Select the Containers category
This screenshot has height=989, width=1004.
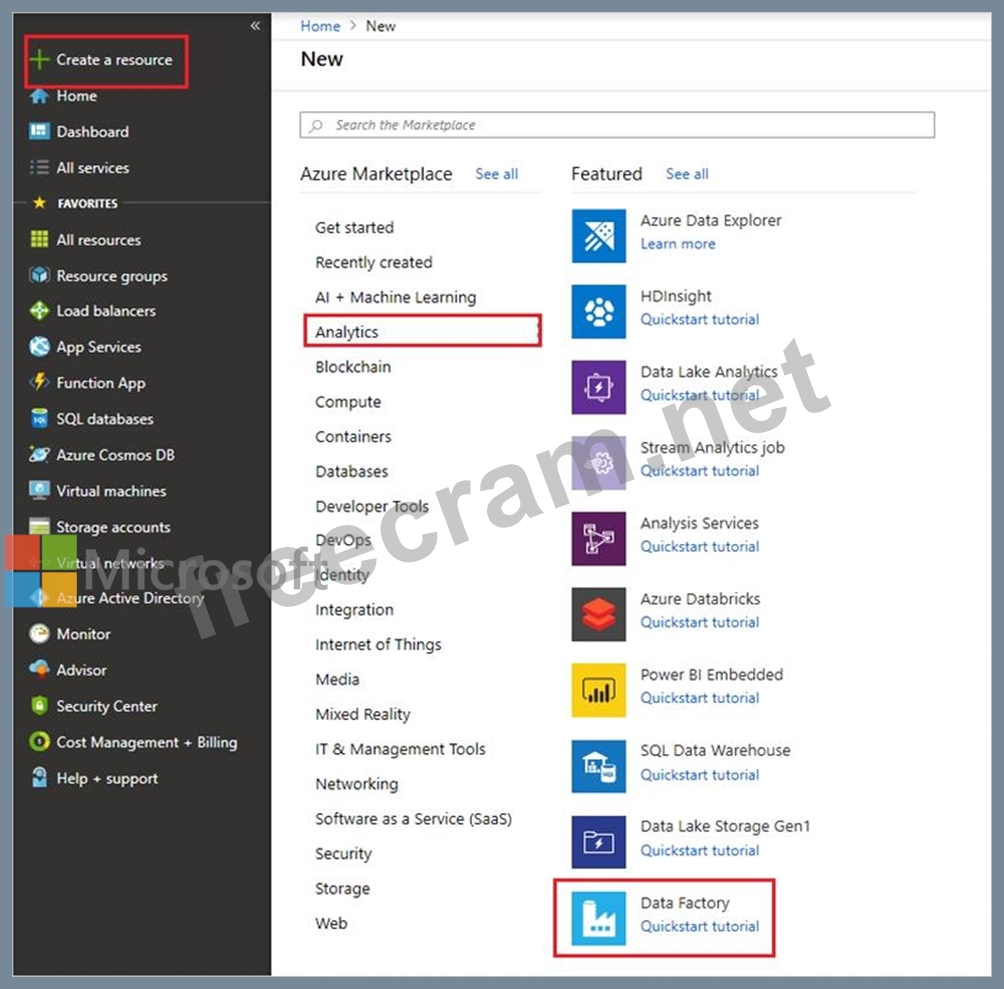coord(353,437)
